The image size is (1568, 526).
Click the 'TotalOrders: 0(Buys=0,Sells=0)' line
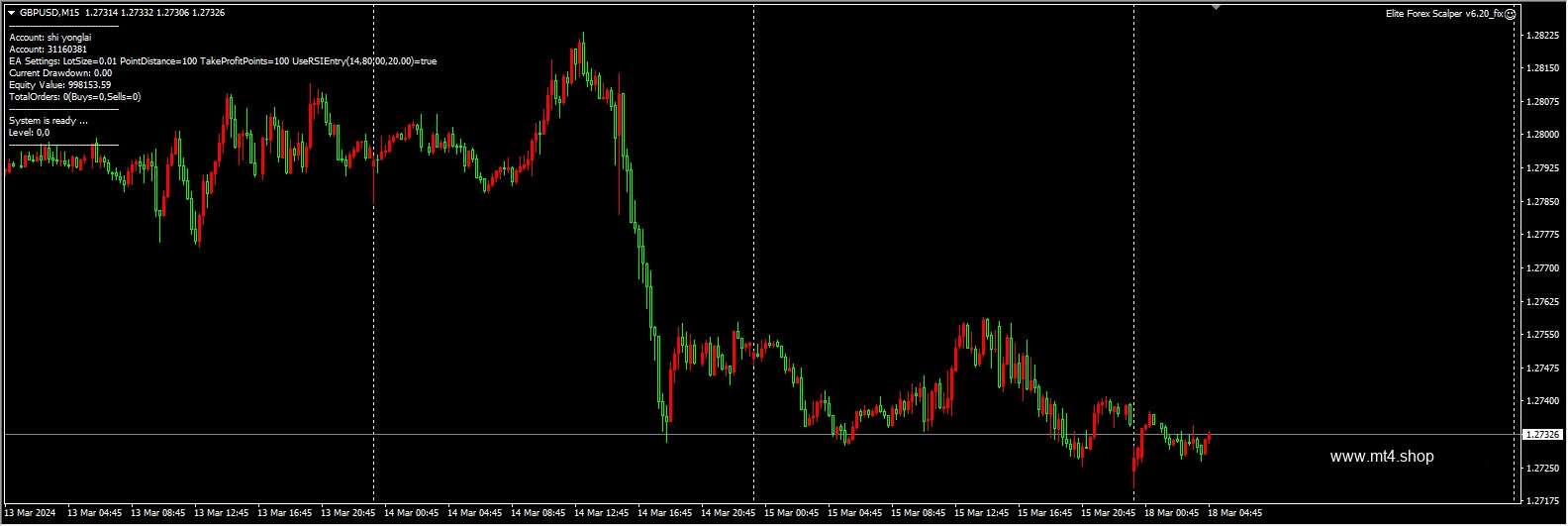point(74,97)
